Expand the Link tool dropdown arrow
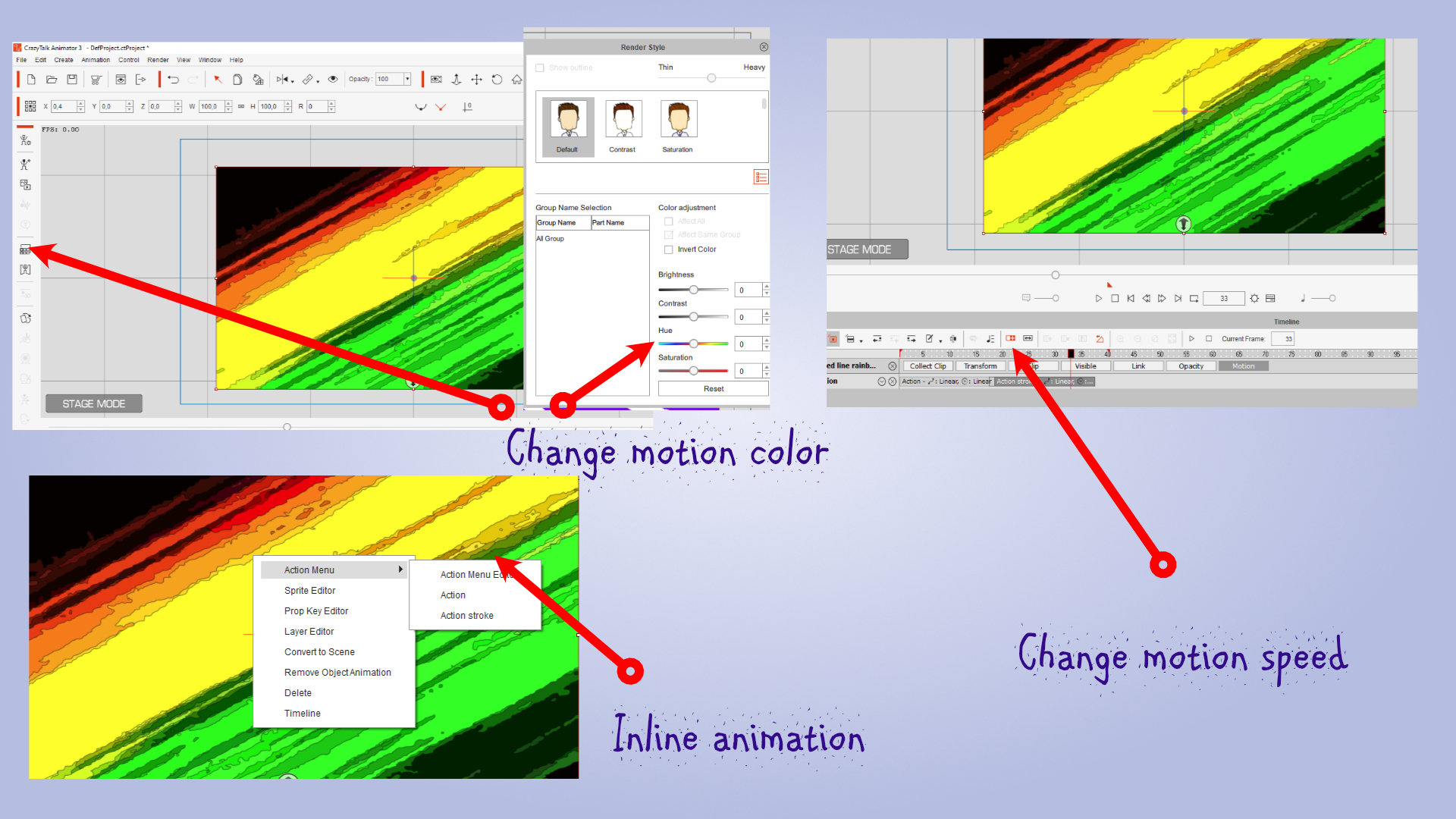The width and height of the screenshot is (1456, 819). [318, 81]
